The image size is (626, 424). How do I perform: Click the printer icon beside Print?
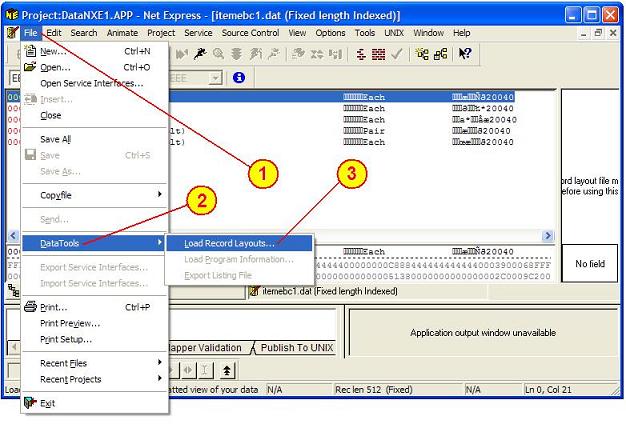pos(30,307)
